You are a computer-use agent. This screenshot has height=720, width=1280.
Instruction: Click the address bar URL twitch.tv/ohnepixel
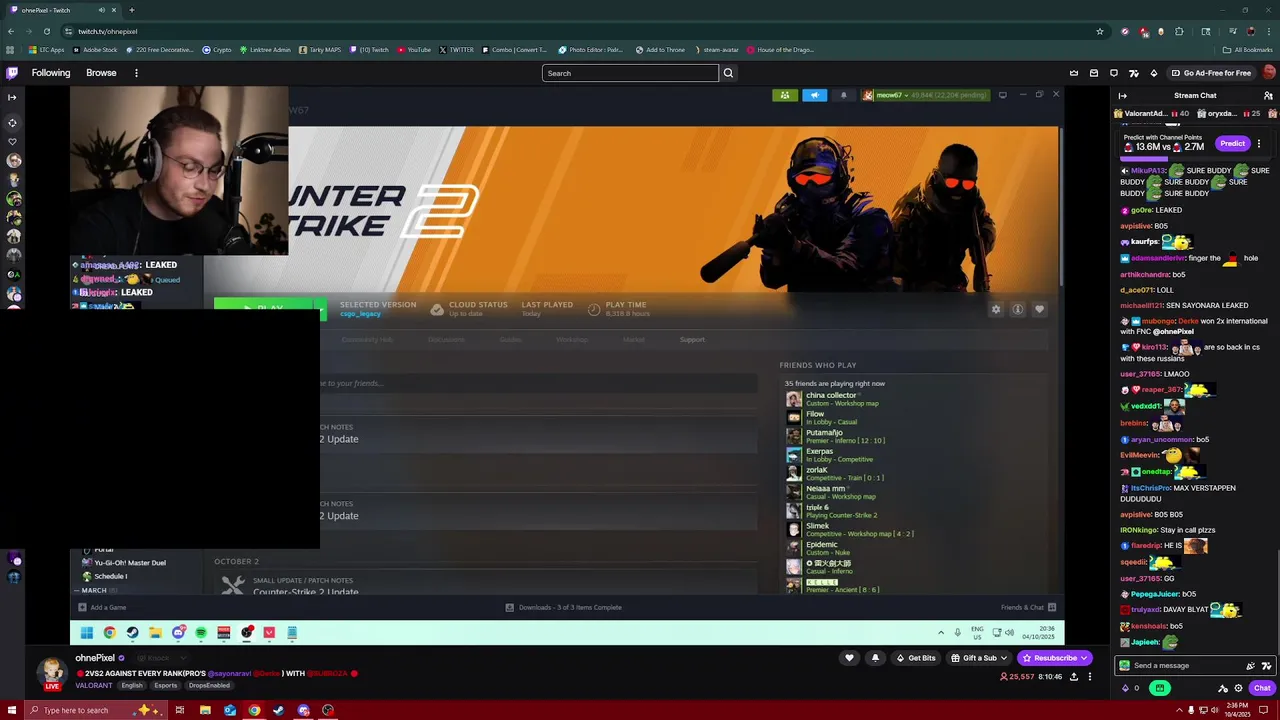click(x=108, y=31)
